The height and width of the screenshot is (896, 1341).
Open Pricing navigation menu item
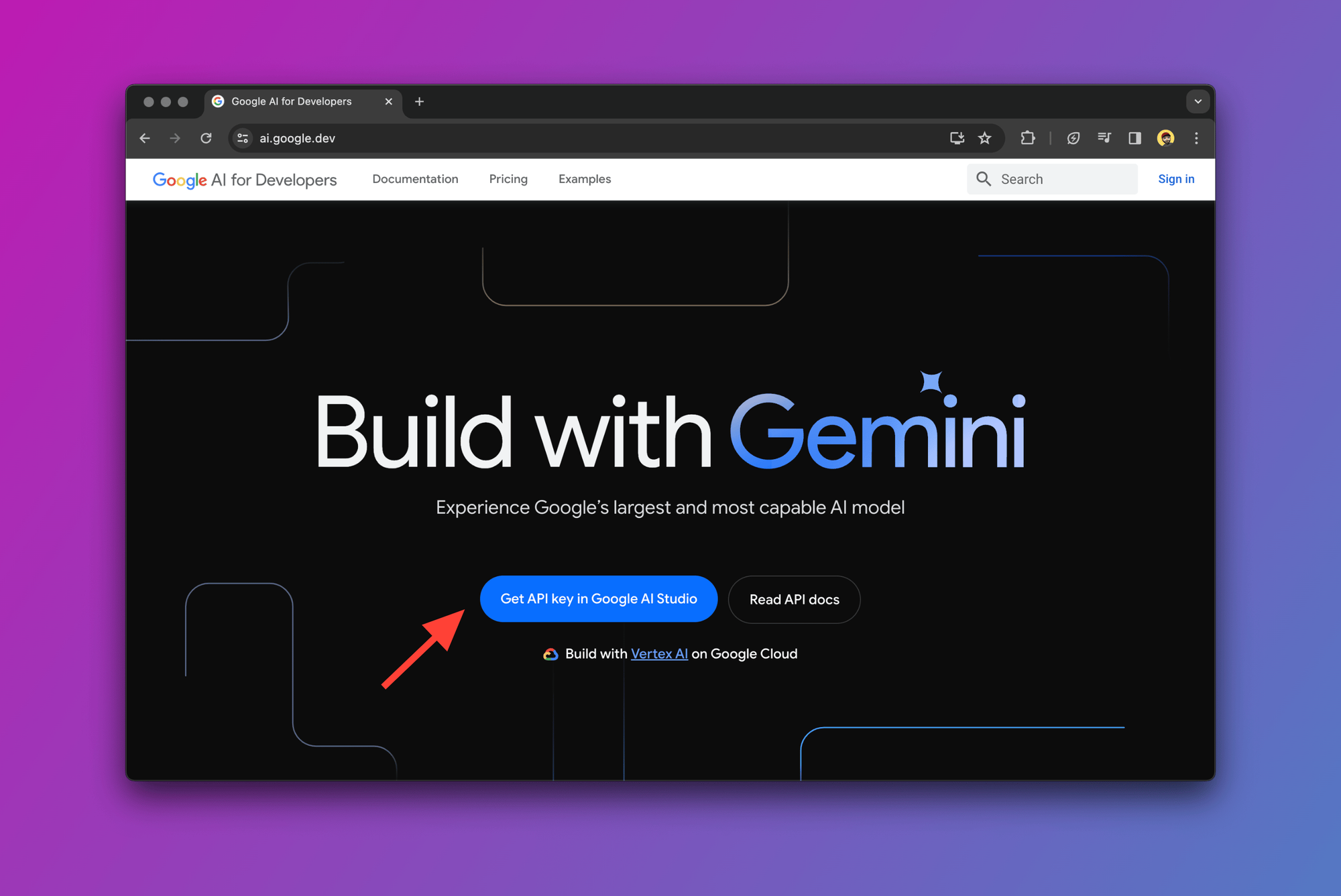(508, 178)
